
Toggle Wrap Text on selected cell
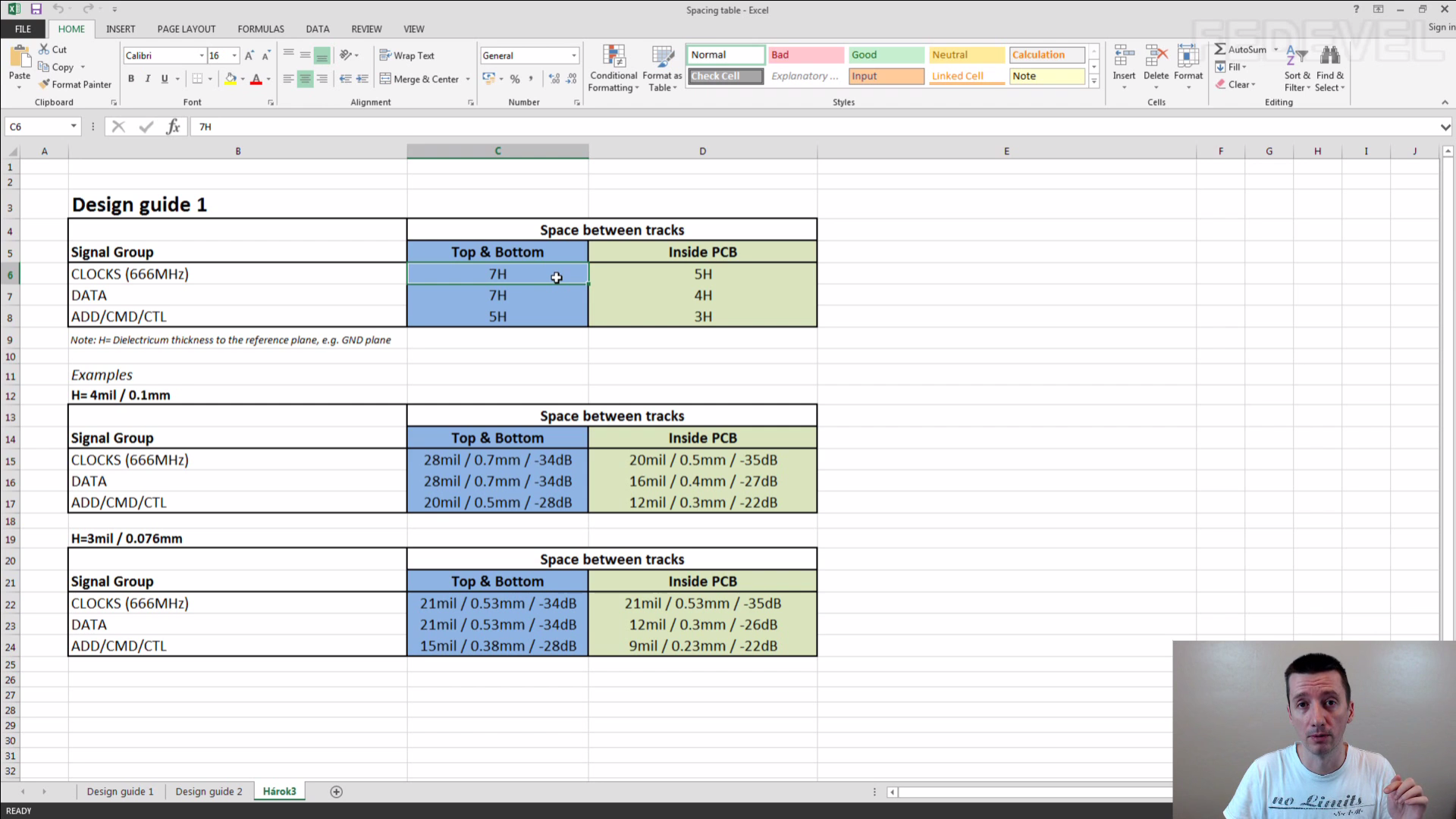(406, 55)
